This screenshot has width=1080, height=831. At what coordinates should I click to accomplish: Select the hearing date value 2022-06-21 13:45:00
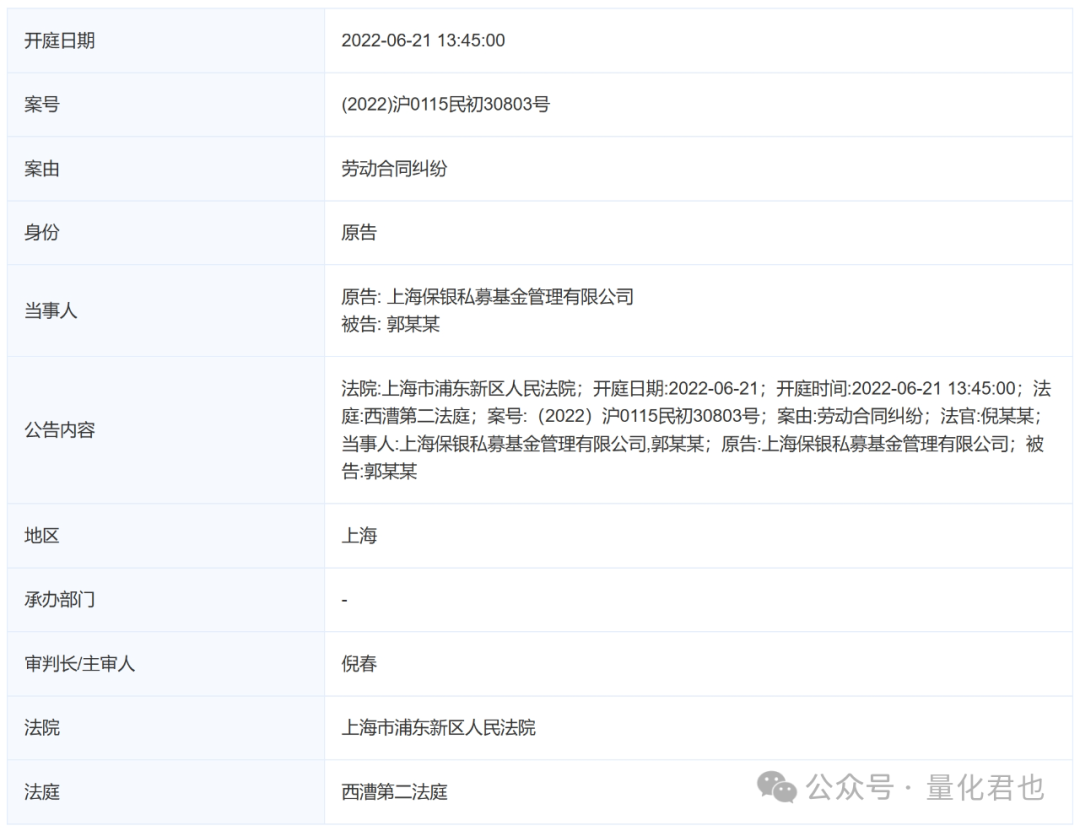(423, 41)
